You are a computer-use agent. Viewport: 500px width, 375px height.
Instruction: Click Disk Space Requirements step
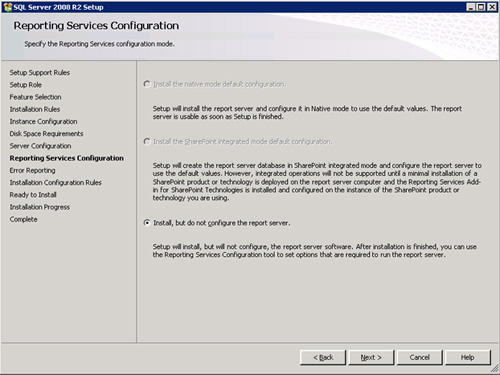coord(46,134)
